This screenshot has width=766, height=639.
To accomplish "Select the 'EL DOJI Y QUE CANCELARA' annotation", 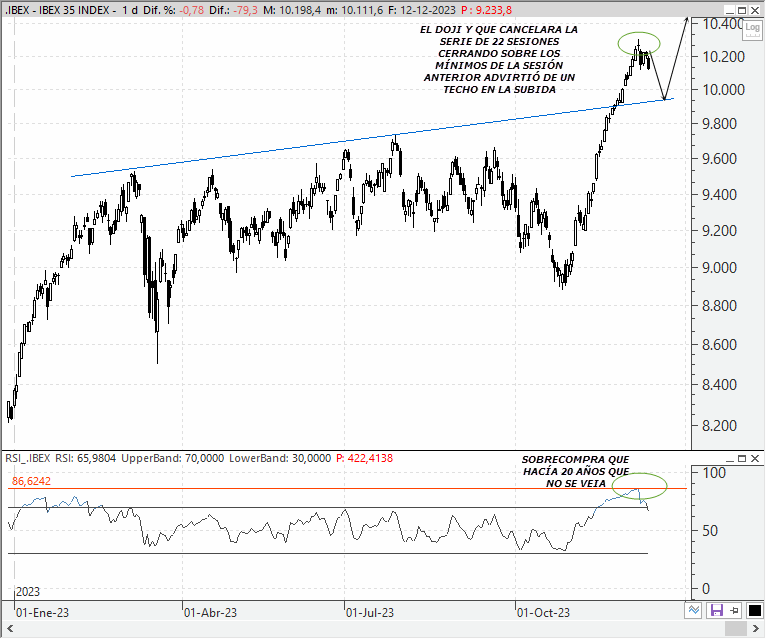I will click(499, 60).
